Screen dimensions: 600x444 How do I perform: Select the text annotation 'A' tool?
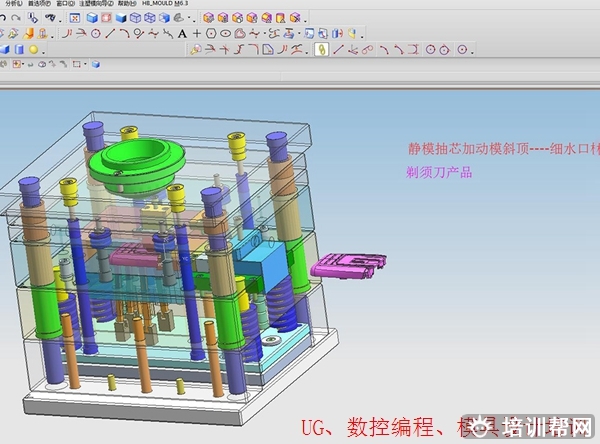click(x=182, y=33)
